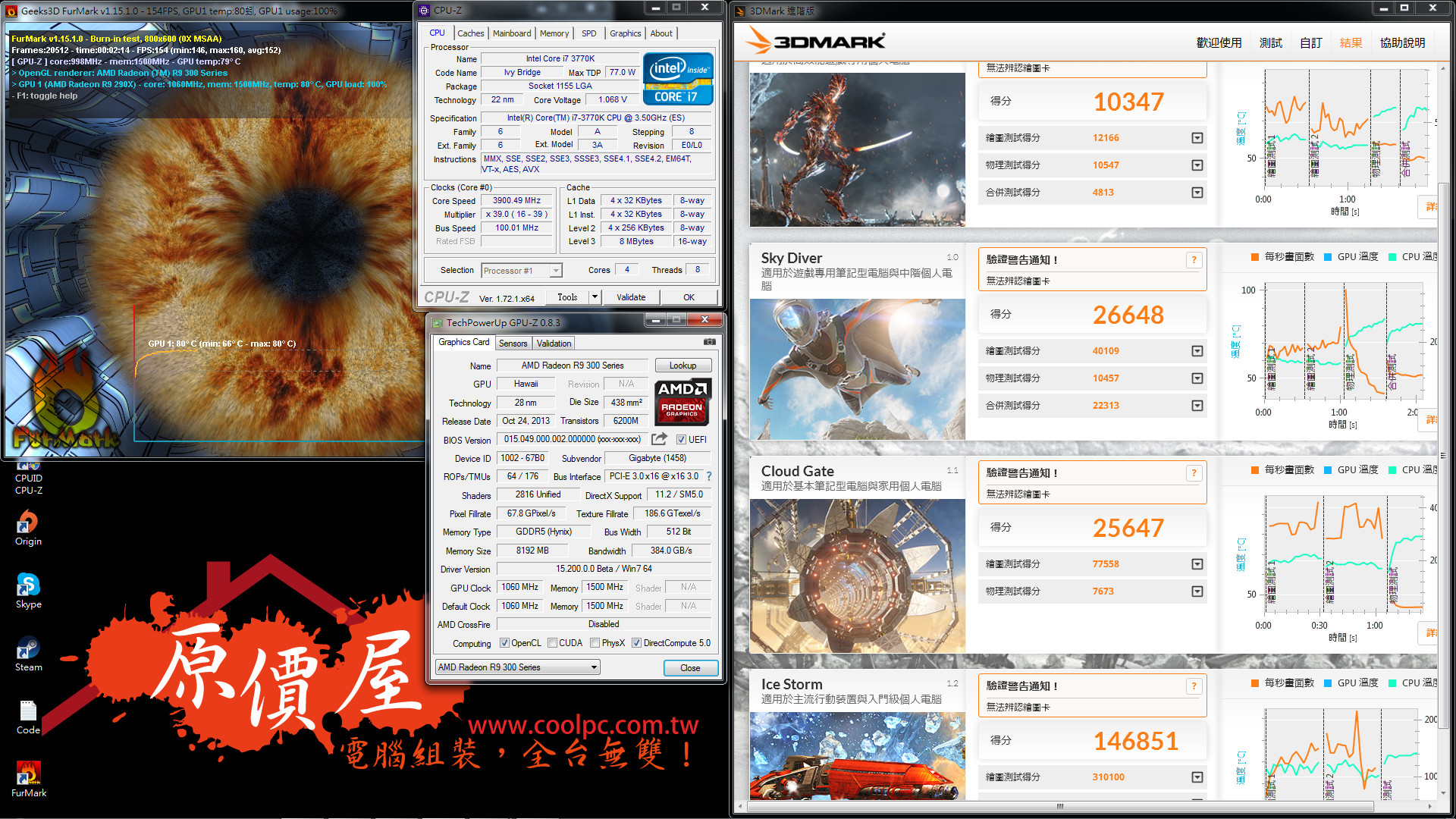Click the Intel Core i7 logo in CPU-Z
This screenshot has height=819, width=1456.
pyautogui.click(x=678, y=79)
